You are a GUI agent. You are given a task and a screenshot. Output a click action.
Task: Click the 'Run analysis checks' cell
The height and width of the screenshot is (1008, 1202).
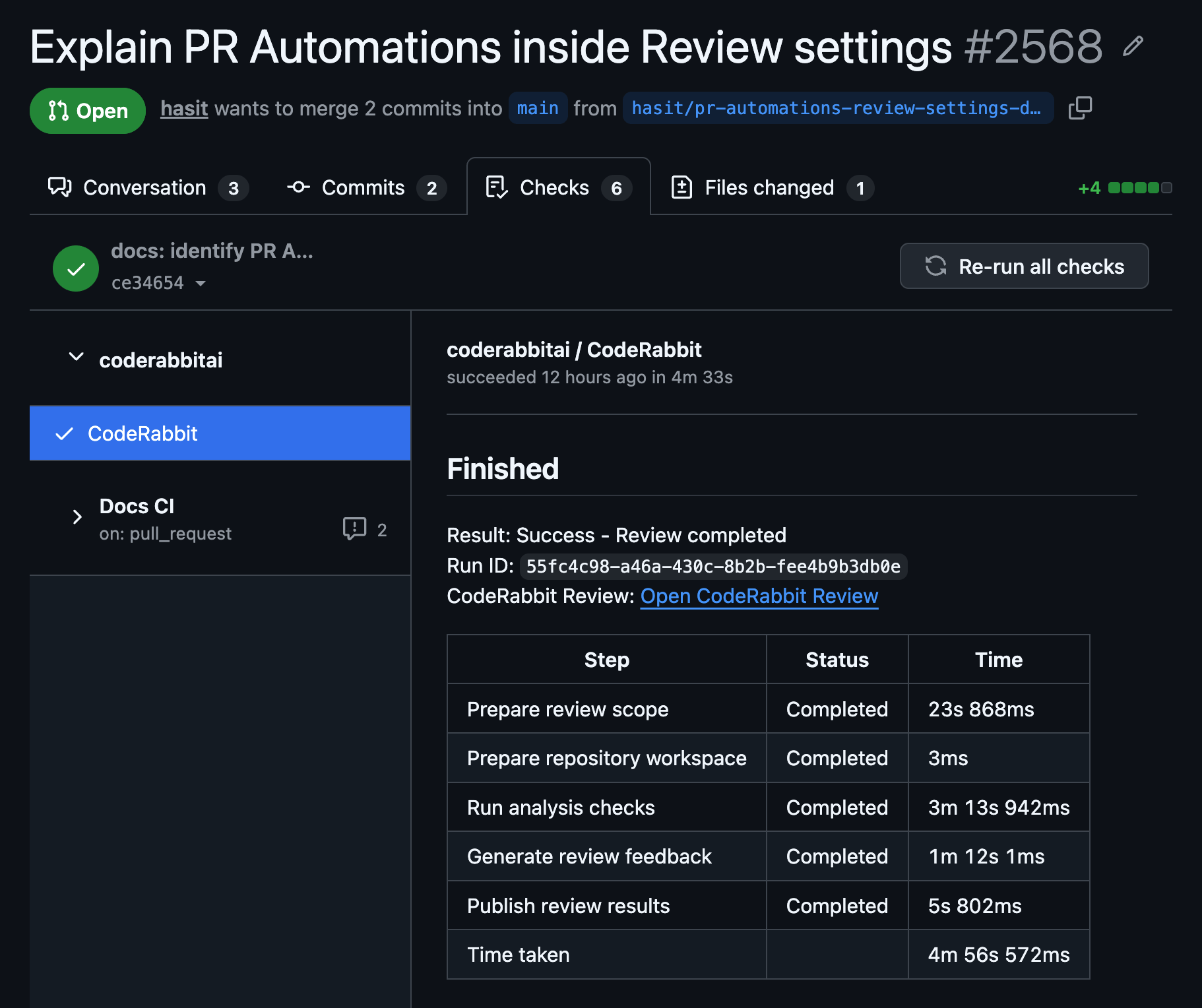(606, 807)
